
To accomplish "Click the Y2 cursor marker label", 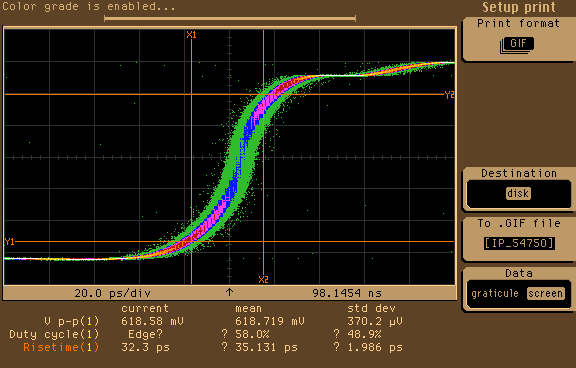I will point(449,95).
